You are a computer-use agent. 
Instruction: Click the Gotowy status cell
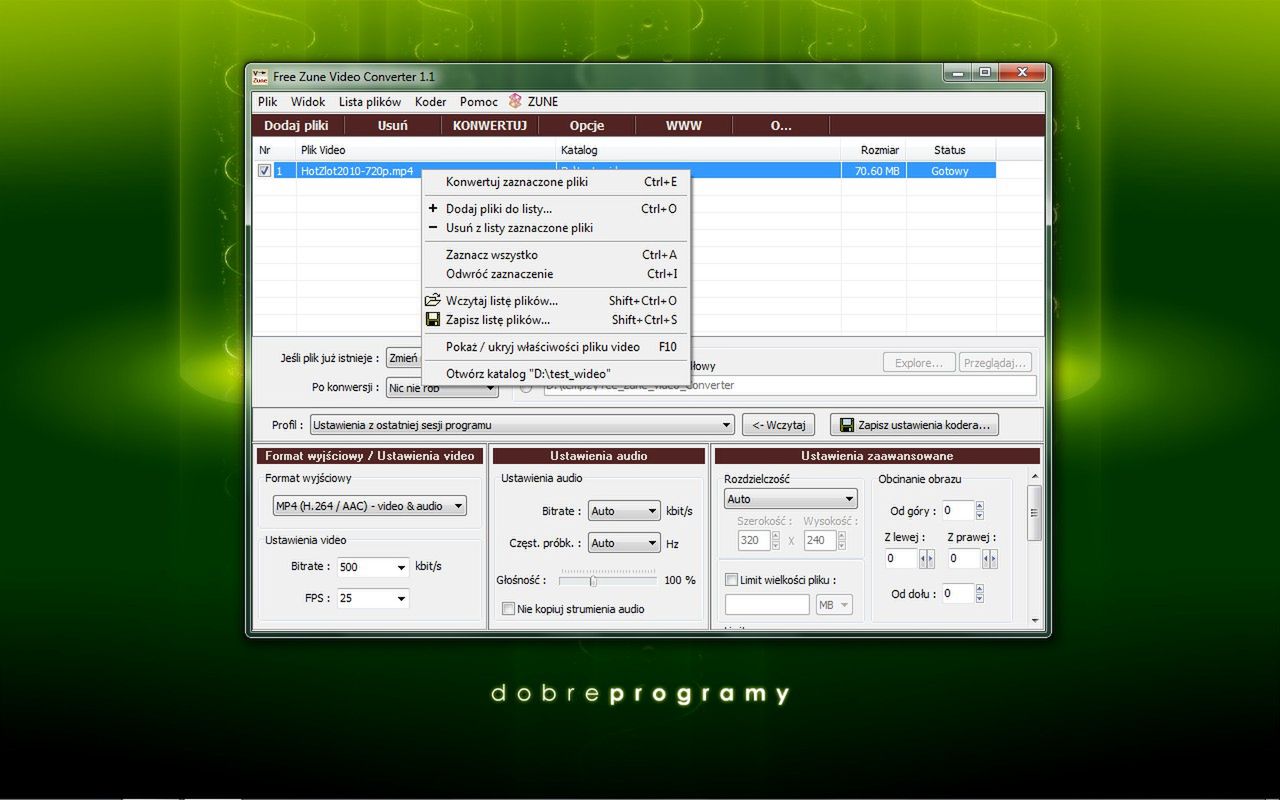coord(950,171)
